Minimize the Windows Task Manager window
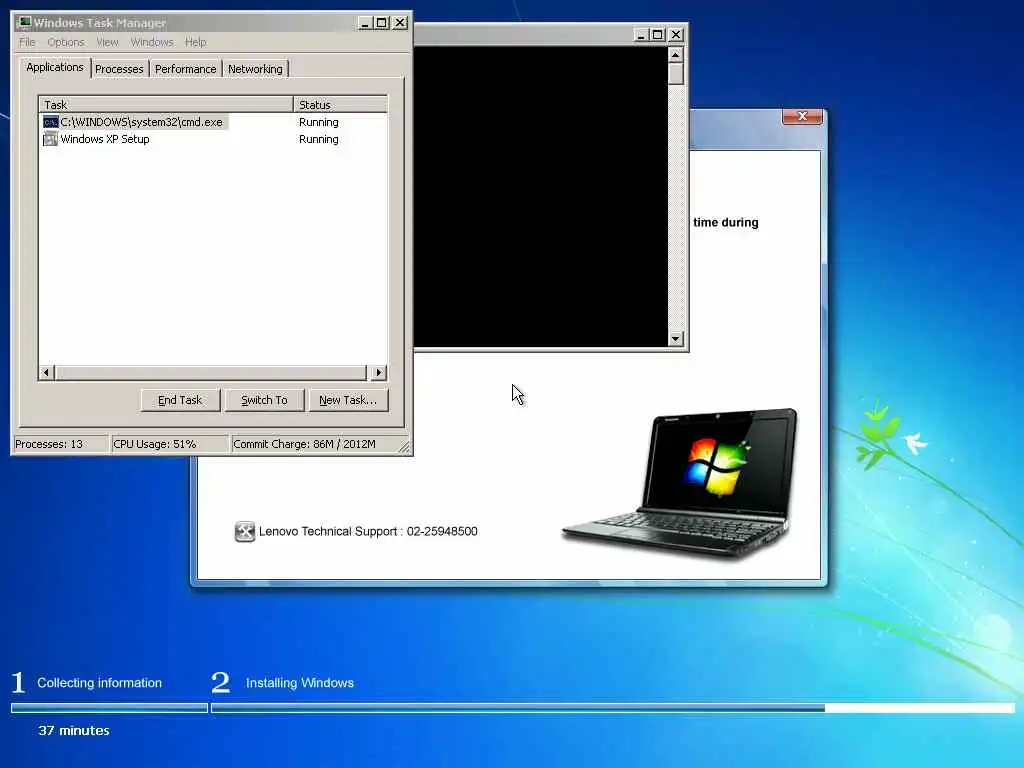This screenshot has height=768, width=1024. click(x=366, y=23)
